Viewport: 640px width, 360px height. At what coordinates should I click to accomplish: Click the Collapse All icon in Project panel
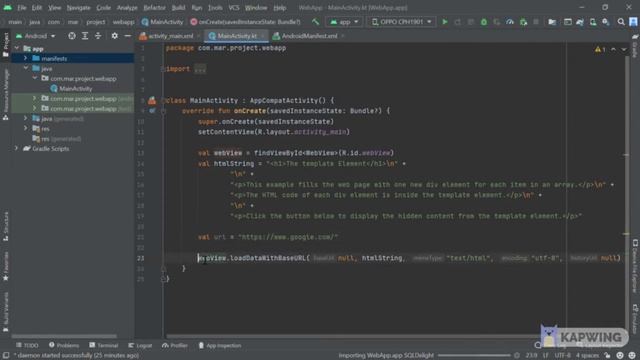pos(98,36)
